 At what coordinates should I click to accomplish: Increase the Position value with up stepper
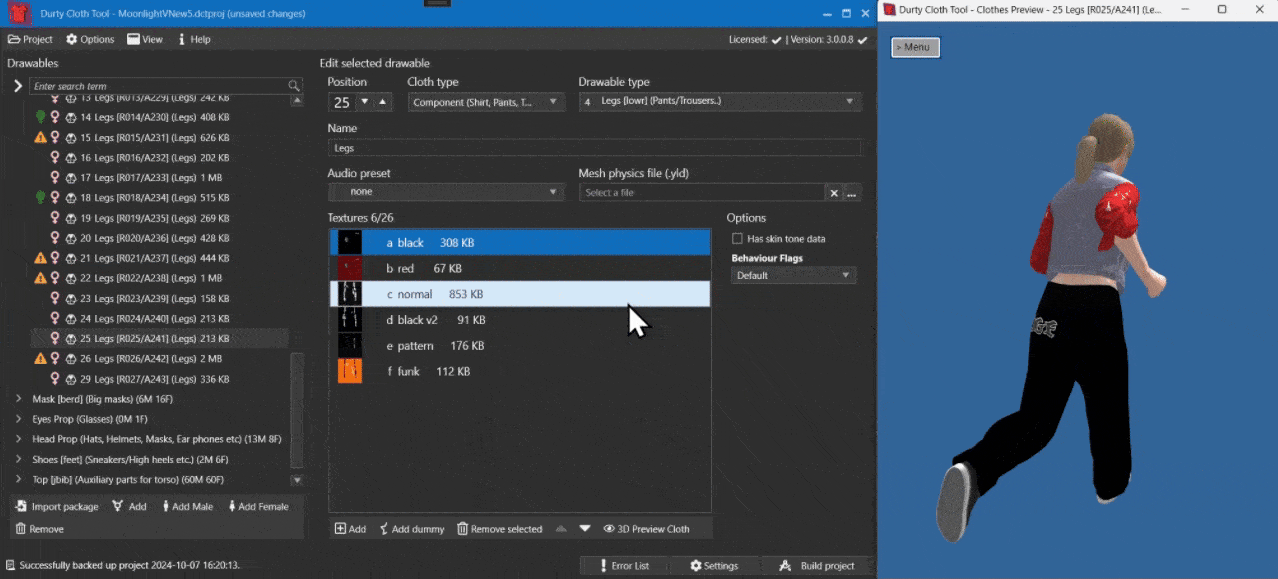(384, 102)
